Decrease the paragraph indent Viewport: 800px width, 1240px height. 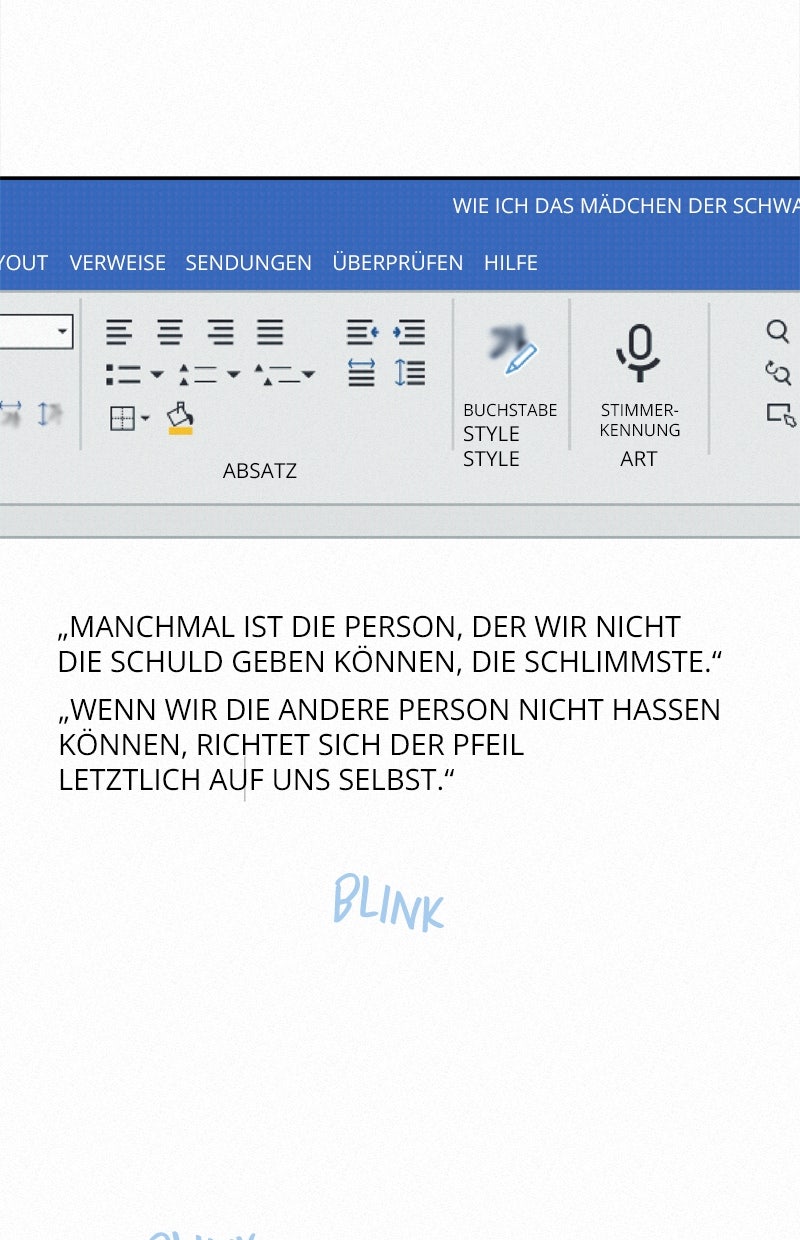(362, 332)
